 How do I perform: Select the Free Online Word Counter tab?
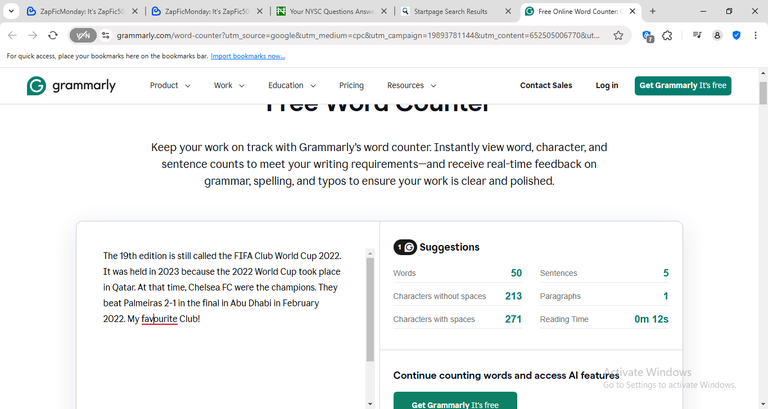click(580, 11)
